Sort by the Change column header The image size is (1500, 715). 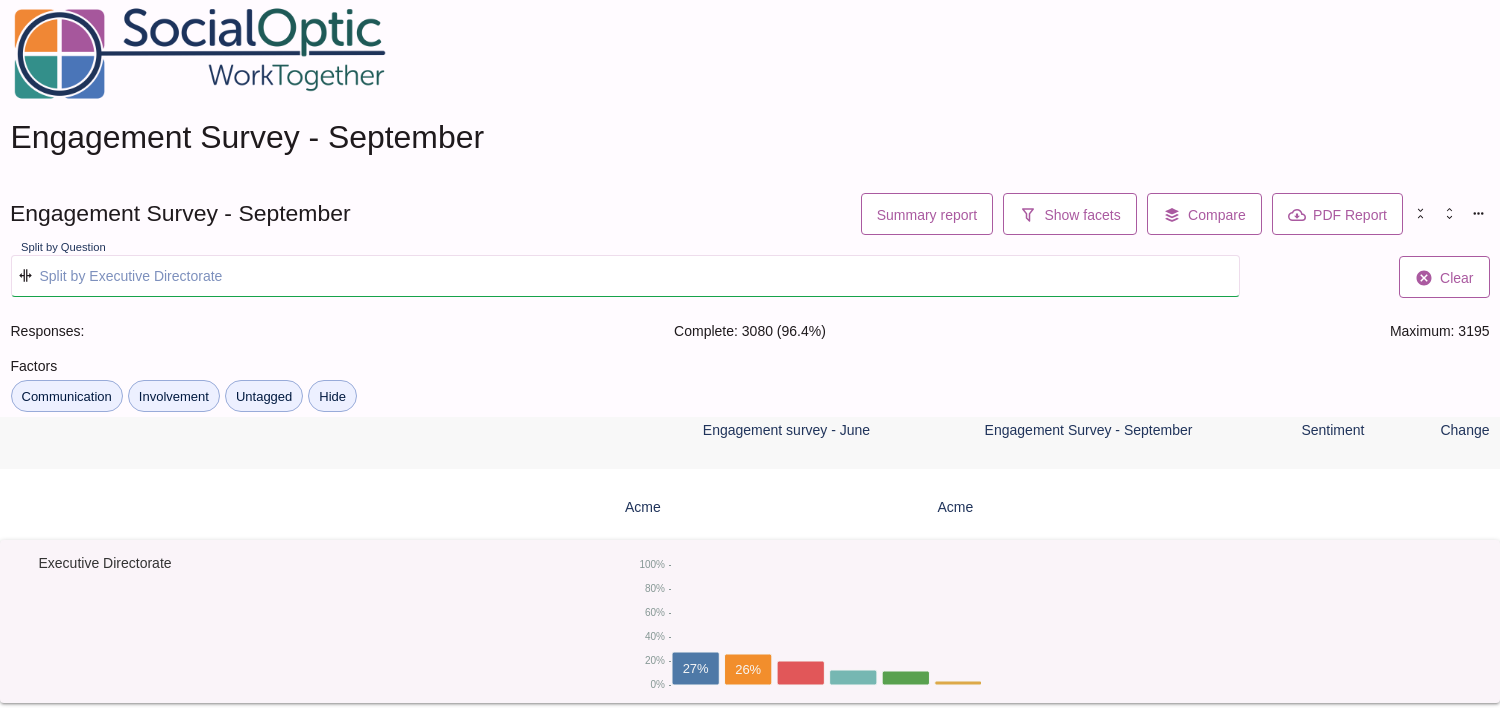(x=1464, y=430)
